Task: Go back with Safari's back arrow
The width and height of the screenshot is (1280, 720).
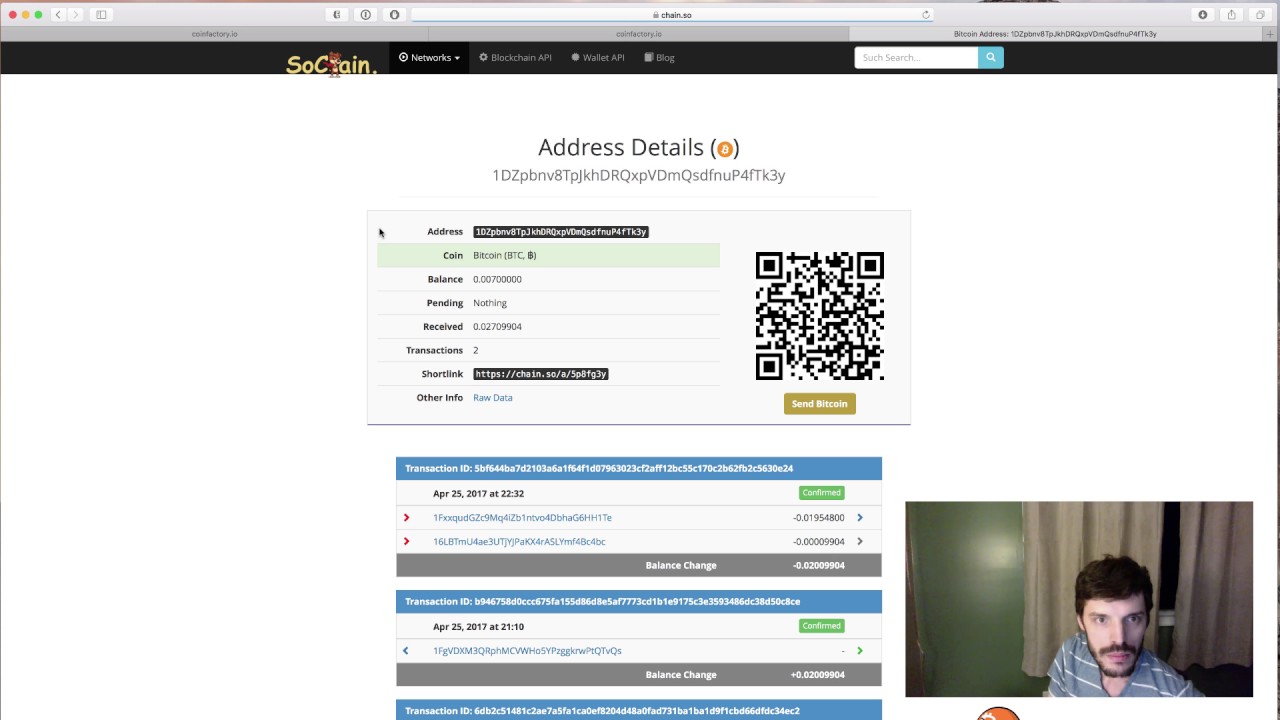Action: coord(58,15)
